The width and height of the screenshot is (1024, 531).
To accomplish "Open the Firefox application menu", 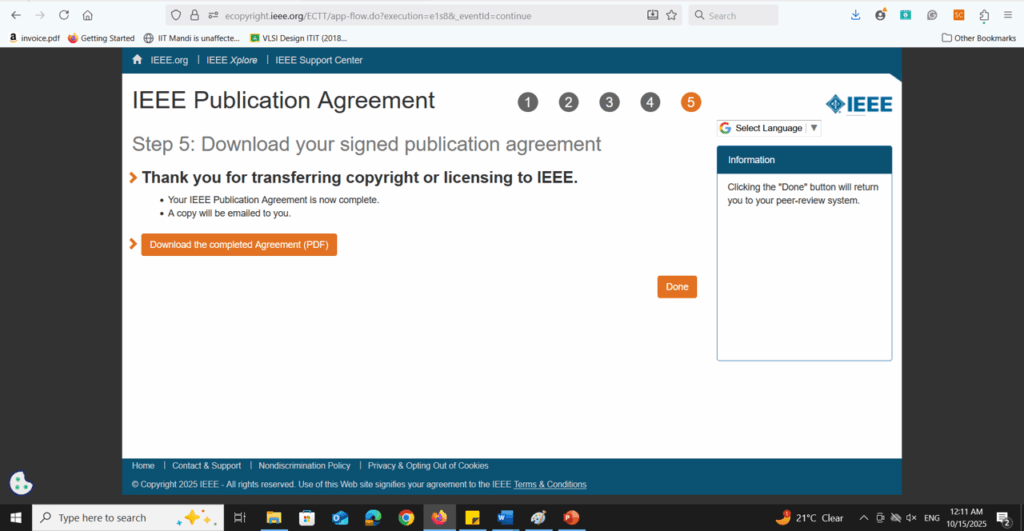I will coord(1009,15).
